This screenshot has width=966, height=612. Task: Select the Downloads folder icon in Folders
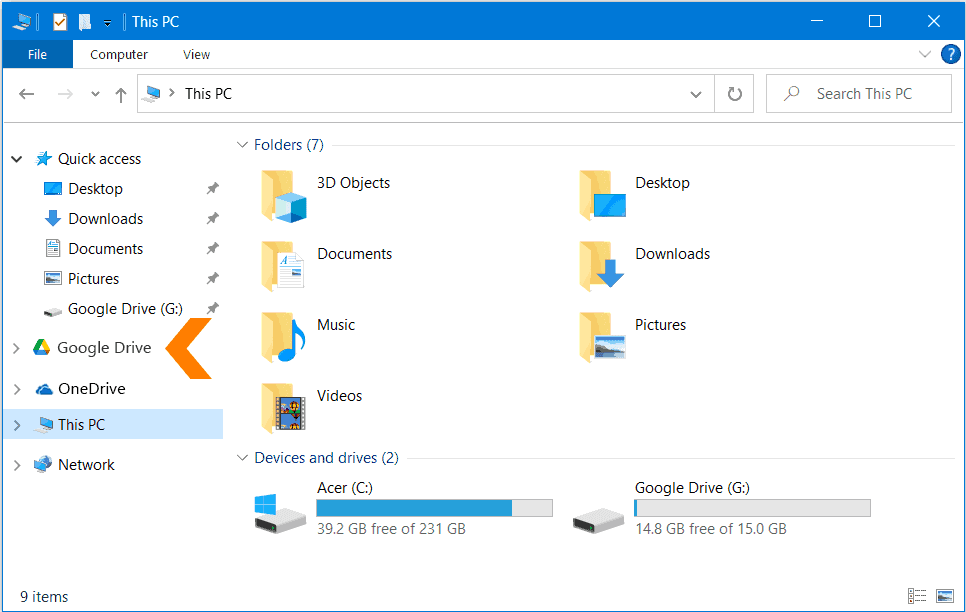point(601,266)
